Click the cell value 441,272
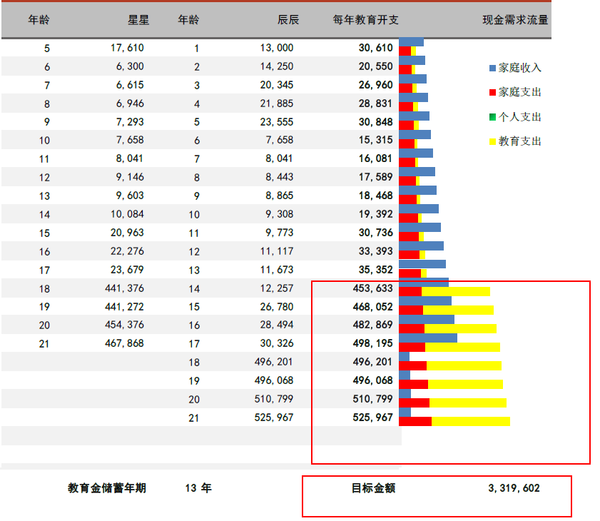Viewport: 600px width, 521px height. point(124,307)
